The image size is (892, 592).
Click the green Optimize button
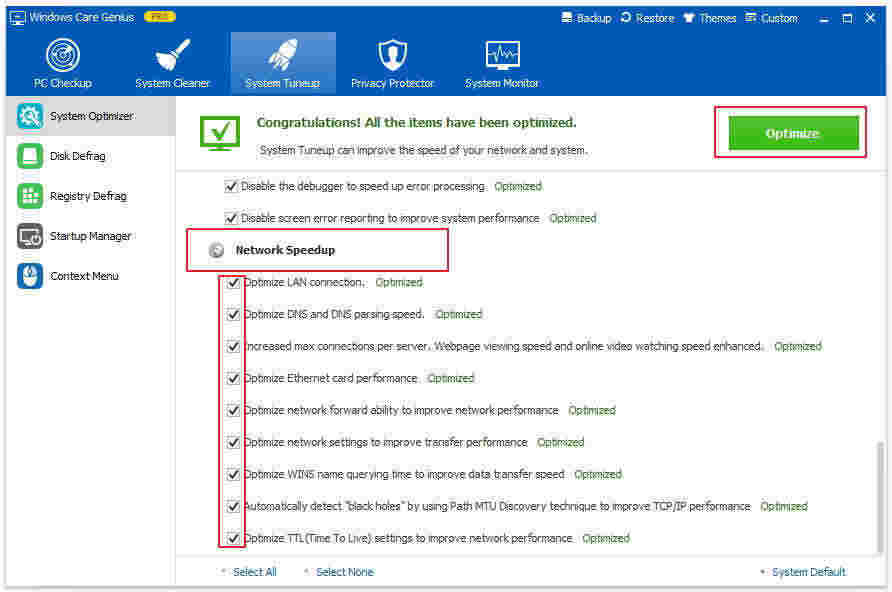coord(793,133)
